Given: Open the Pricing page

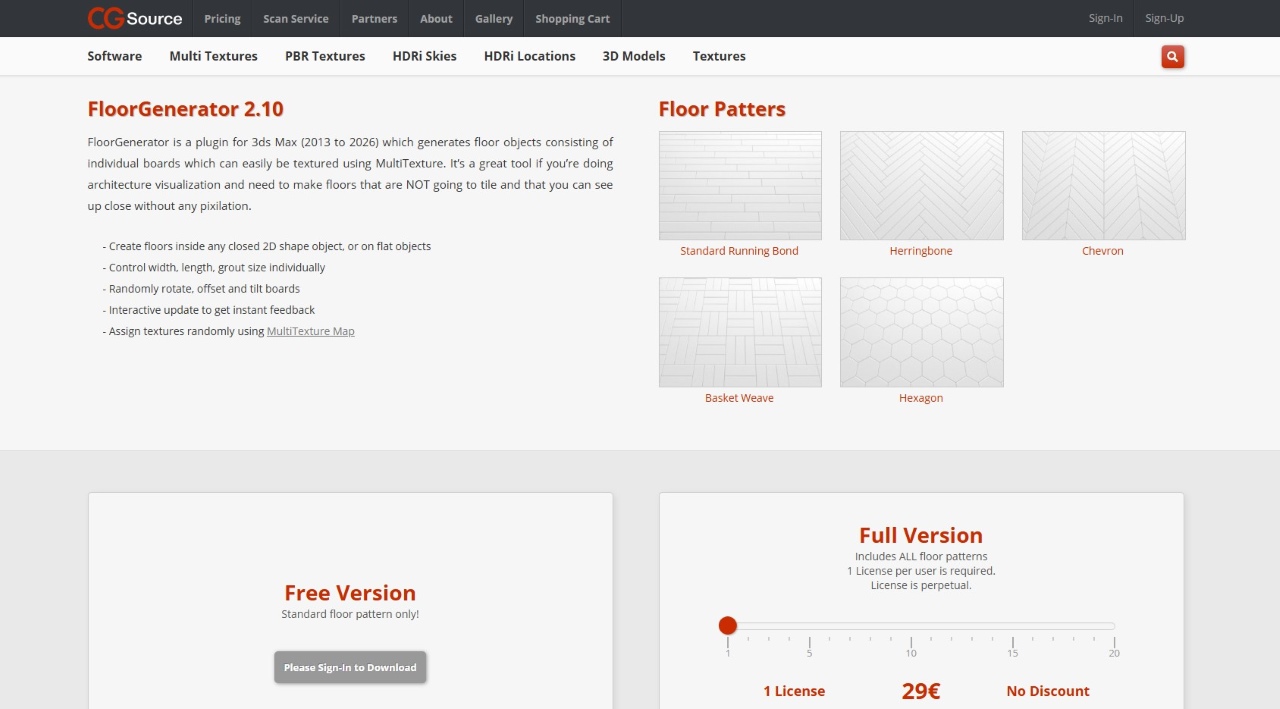Looking at the screenshot, I should 222,19.
